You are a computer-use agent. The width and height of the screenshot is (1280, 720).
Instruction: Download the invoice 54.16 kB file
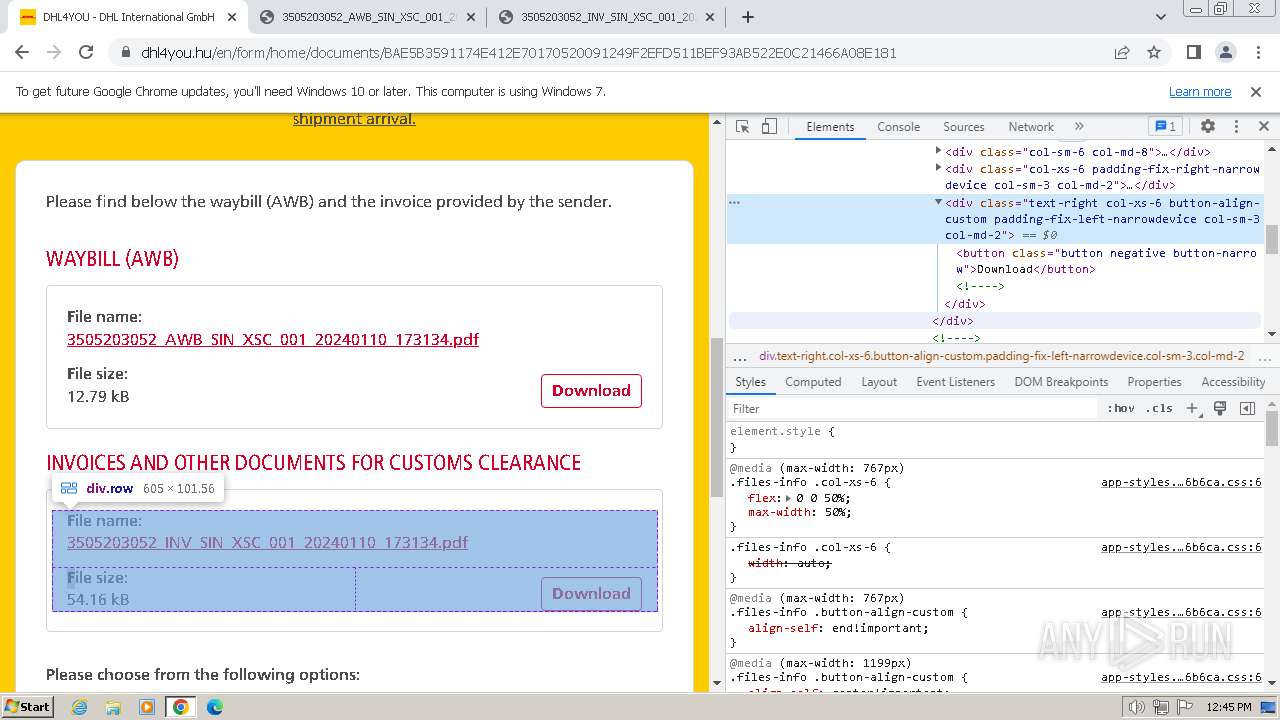[x=591, y=593]
